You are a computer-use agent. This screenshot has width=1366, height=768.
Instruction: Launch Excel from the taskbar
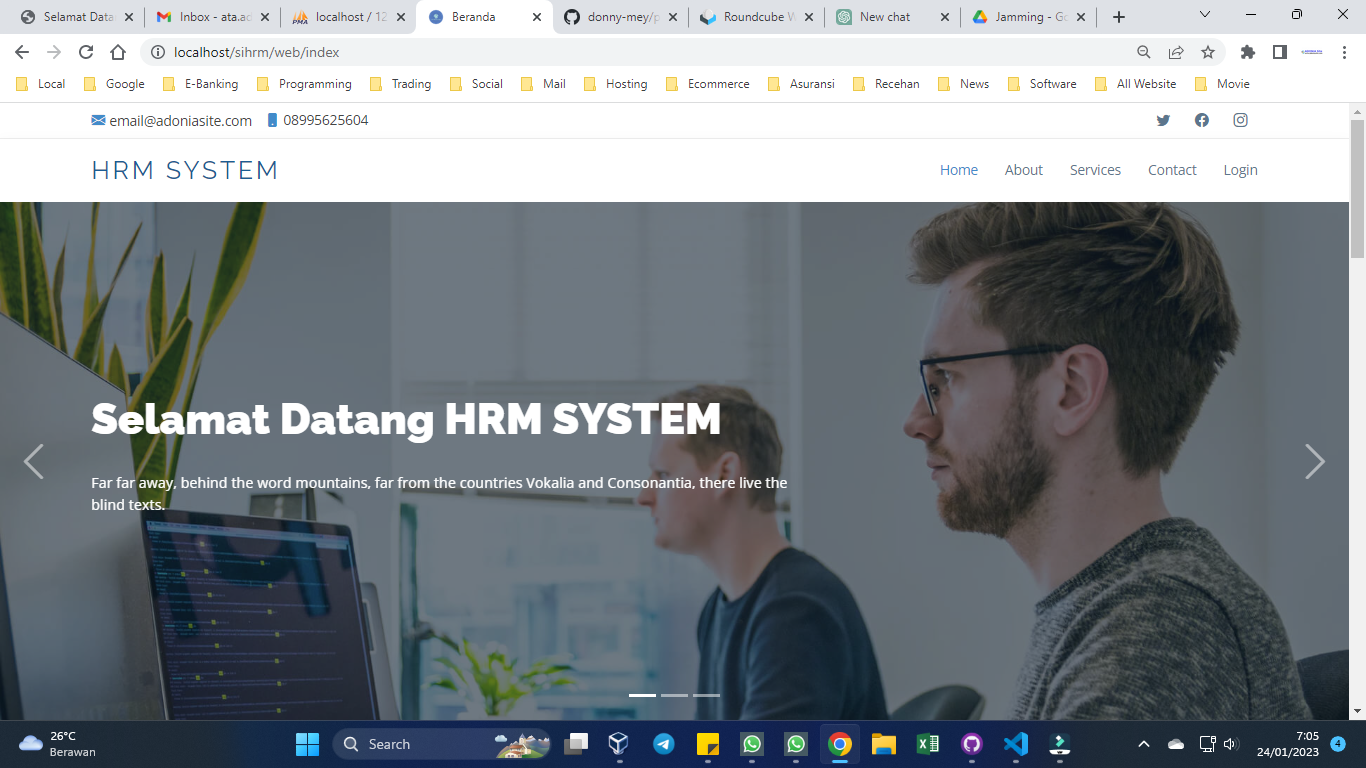pyautogui.click(x=927, y=744)
